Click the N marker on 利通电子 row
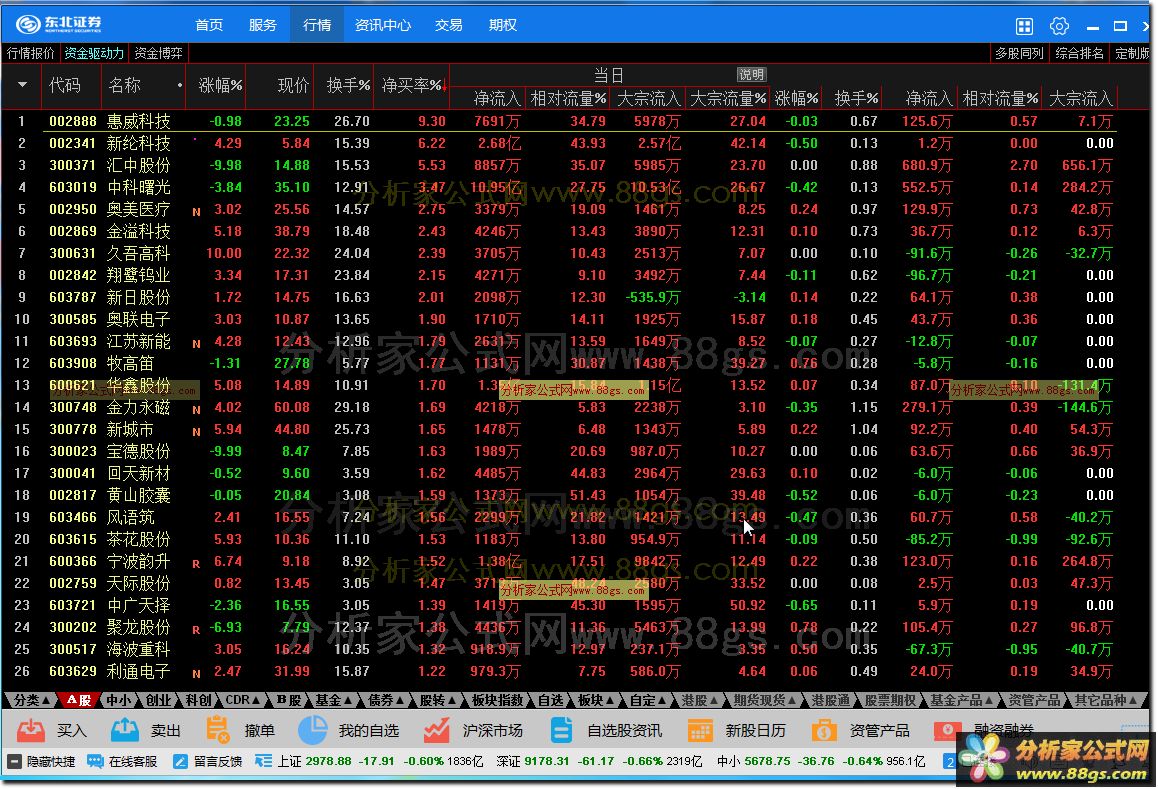 click(x=196, y=674)
